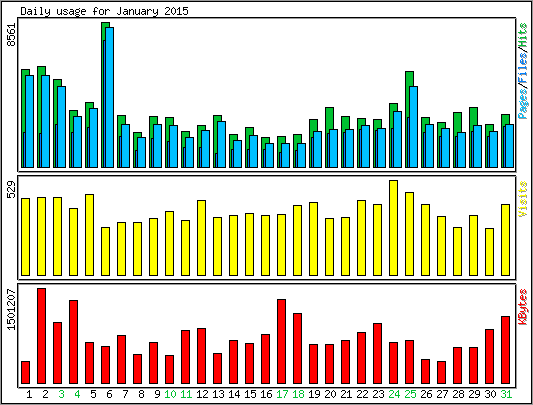Select day label 7 on x-axis
Screen dimensions: 533x405
click(125, 394)
